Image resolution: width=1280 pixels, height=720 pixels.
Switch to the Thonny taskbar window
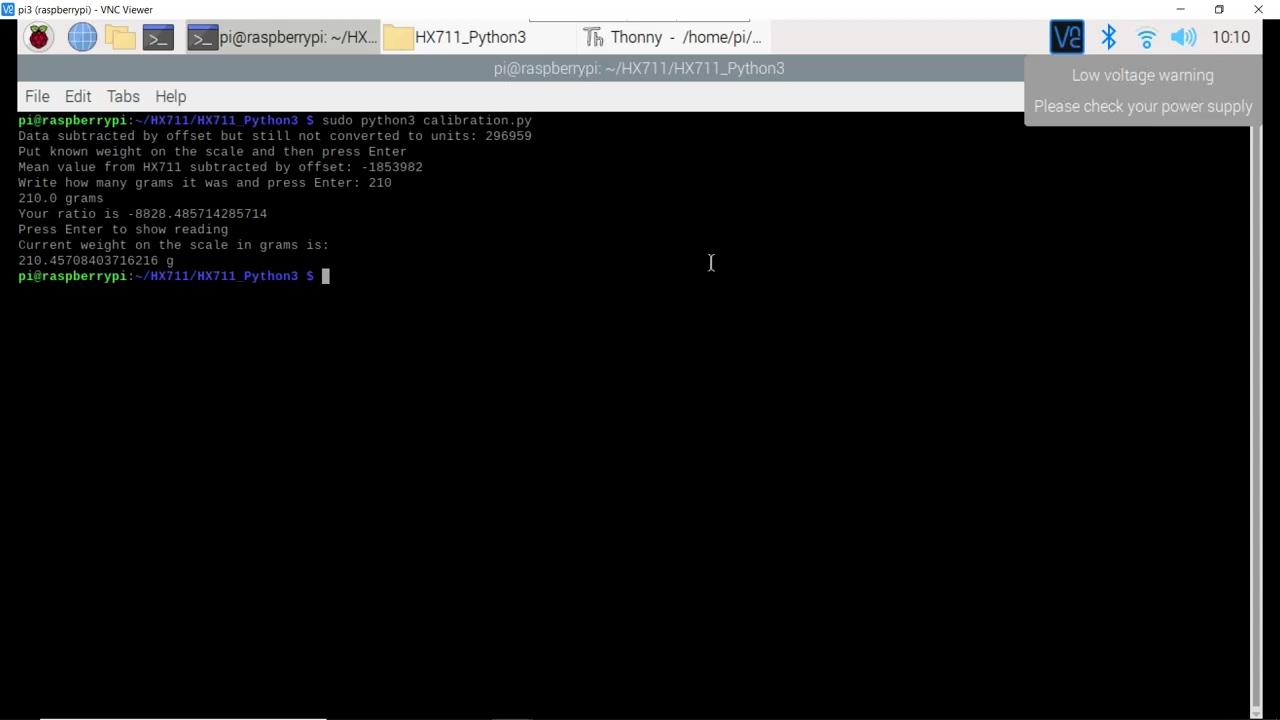tap(673, 38)
